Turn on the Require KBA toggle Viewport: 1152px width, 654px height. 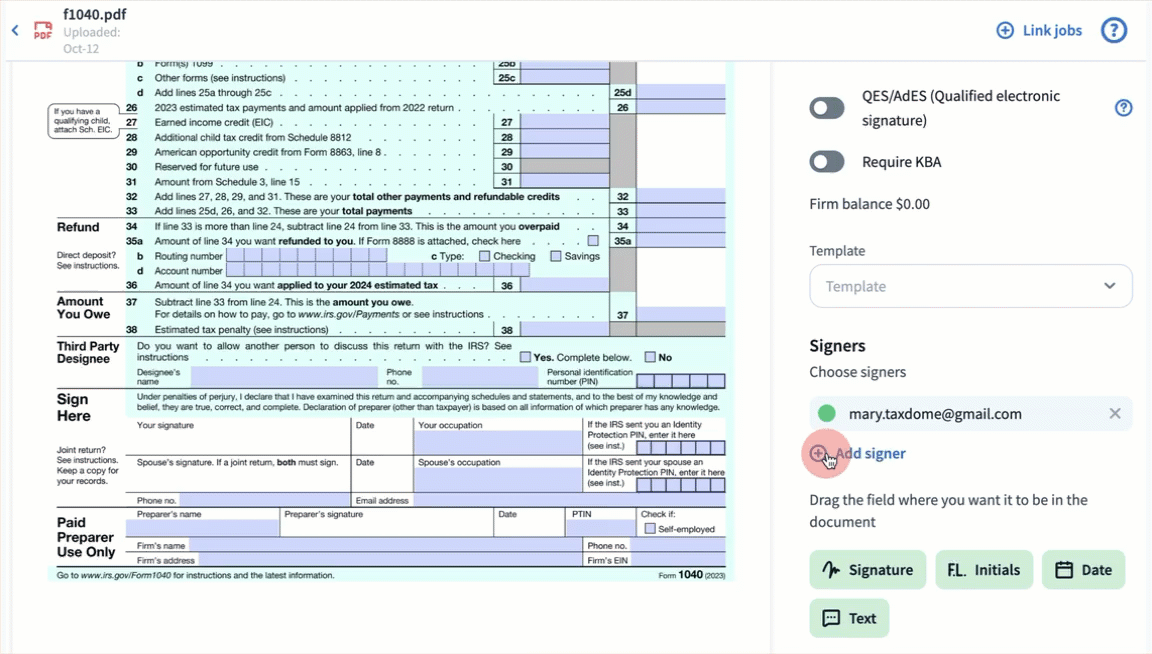click(827, 162)
